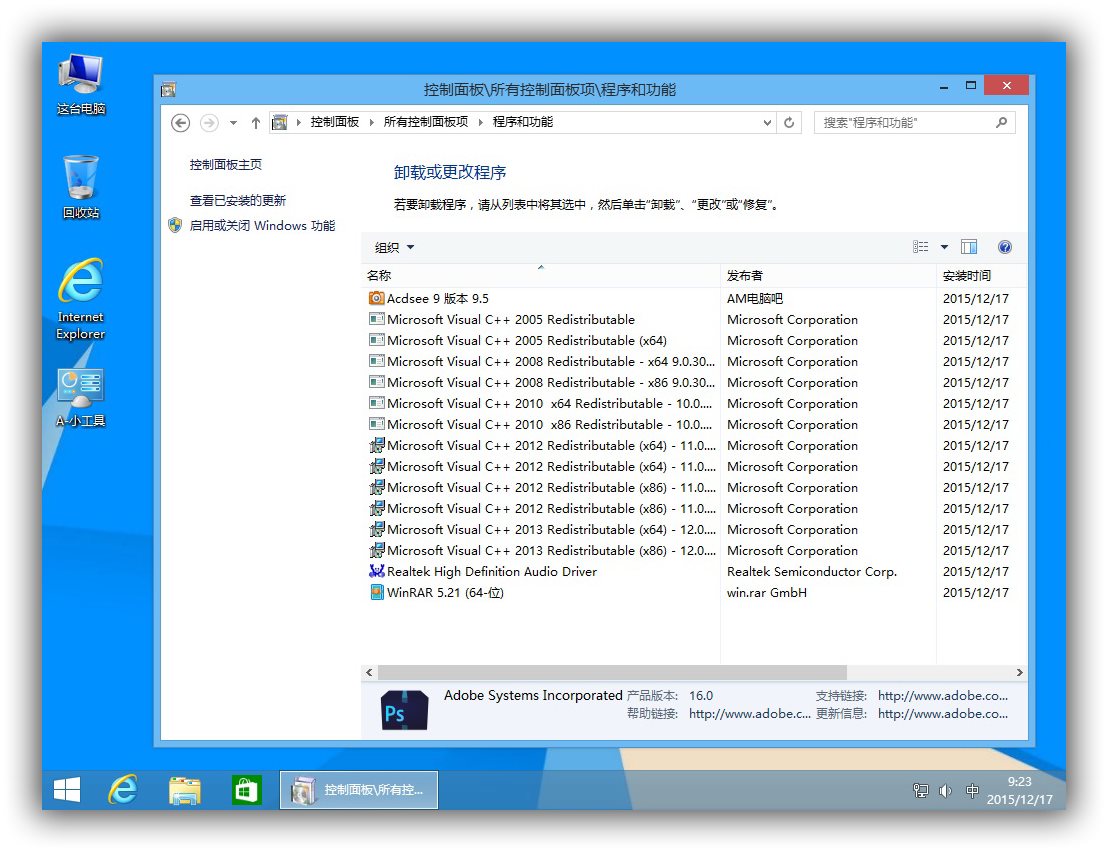Click the 控制面板 taskbar window button
Image resolution: width=1108 pixels, height=852 pixels.
[x=359, y=790]
